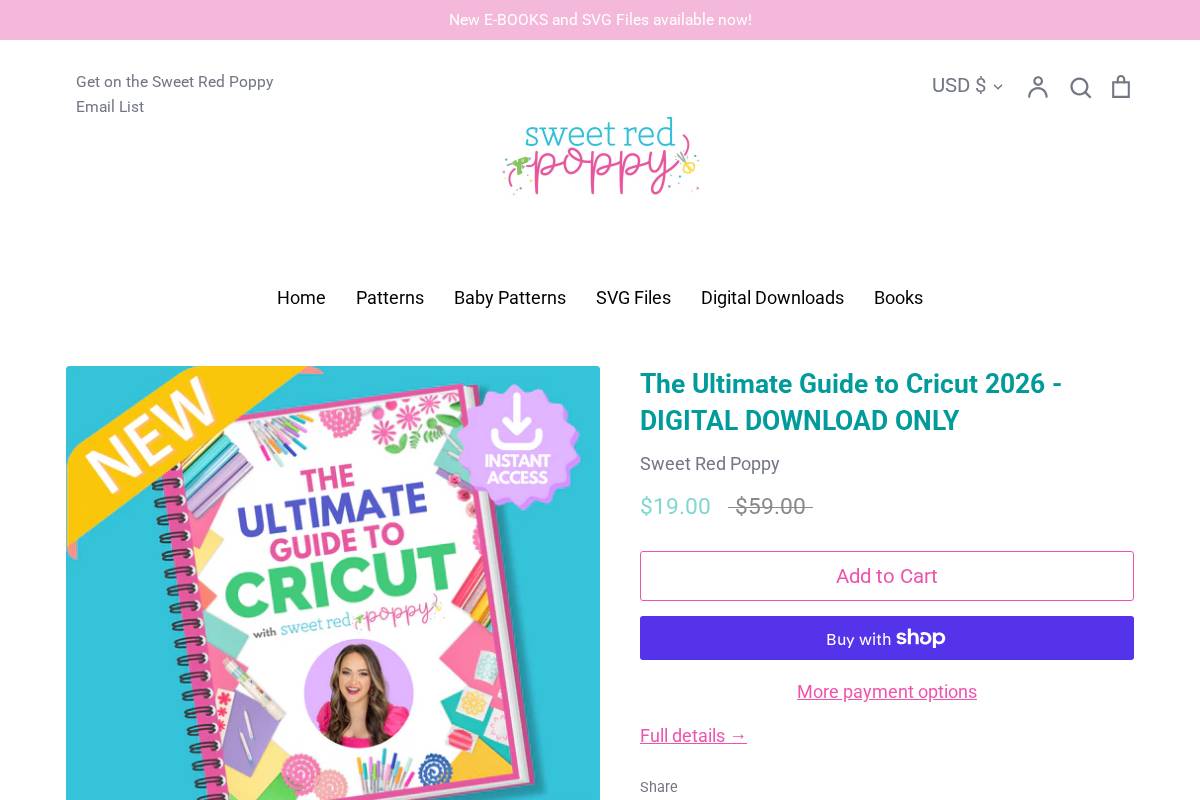Select Baby Patterns in the navigation
Image resolution: width=1200 pixels, height=800 pixels.
[x=510, y=298]
